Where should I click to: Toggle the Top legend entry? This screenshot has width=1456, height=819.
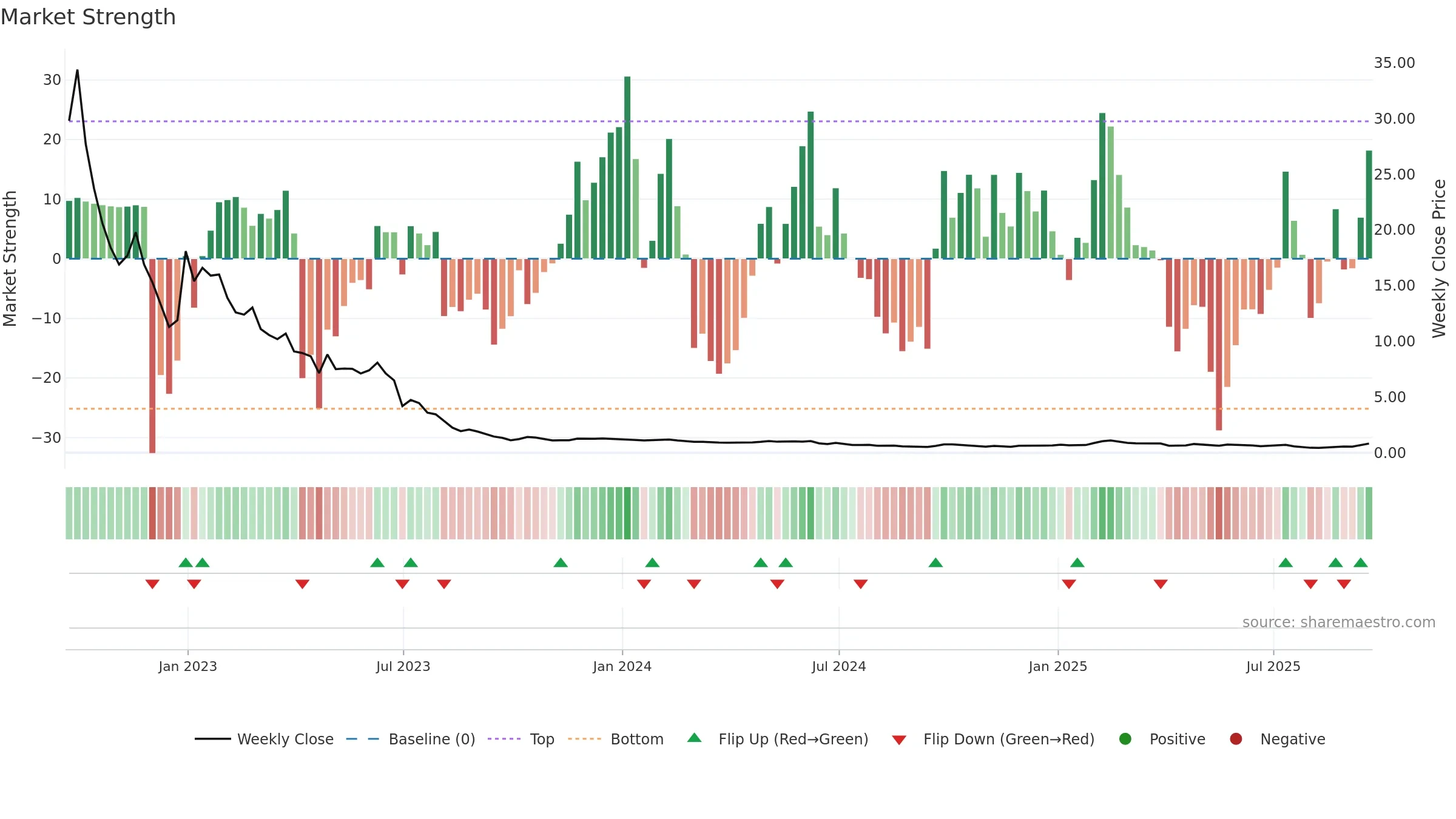[521, 739]
